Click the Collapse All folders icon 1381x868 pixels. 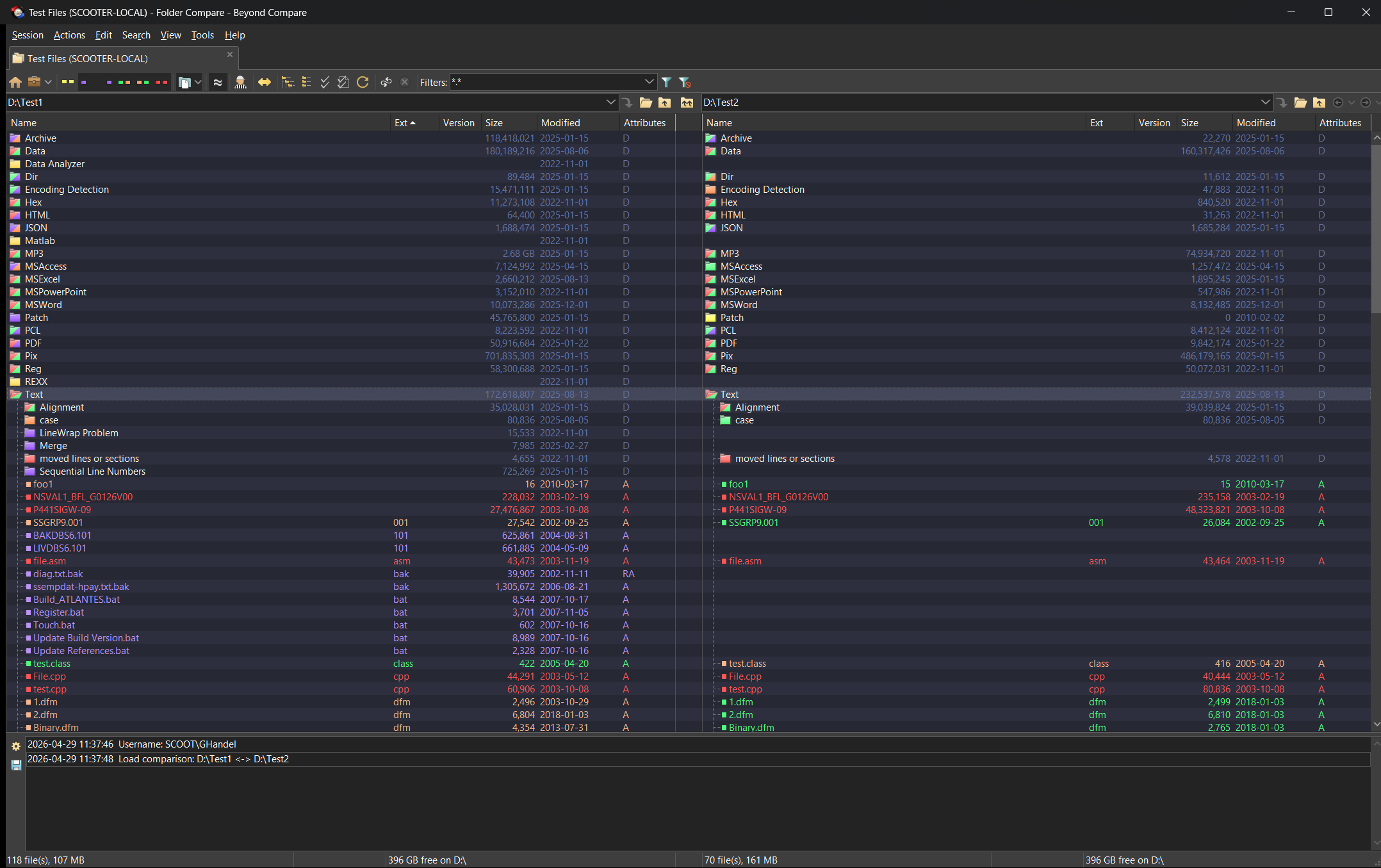pos(306,82)
